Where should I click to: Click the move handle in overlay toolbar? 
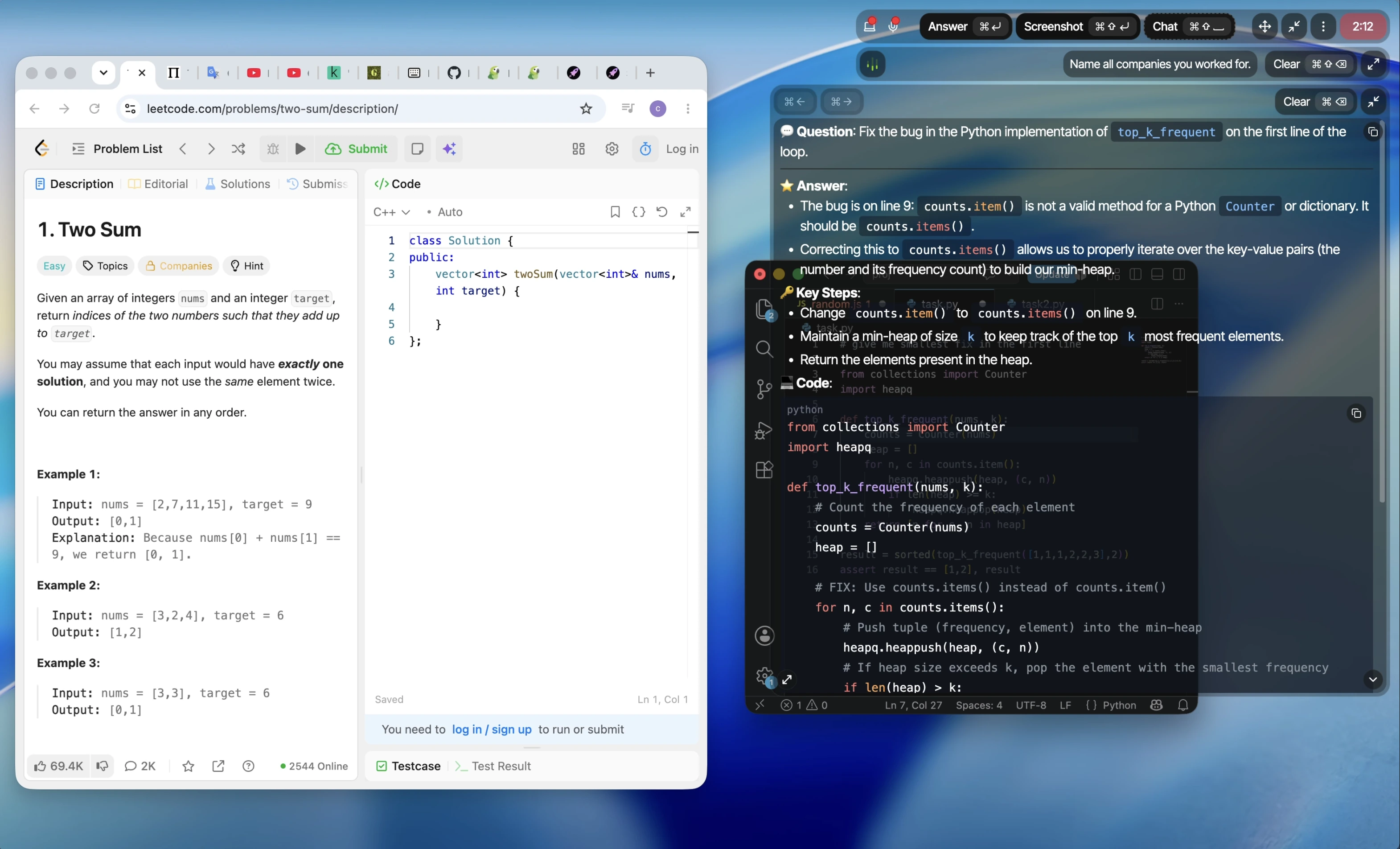[1265, 27]
